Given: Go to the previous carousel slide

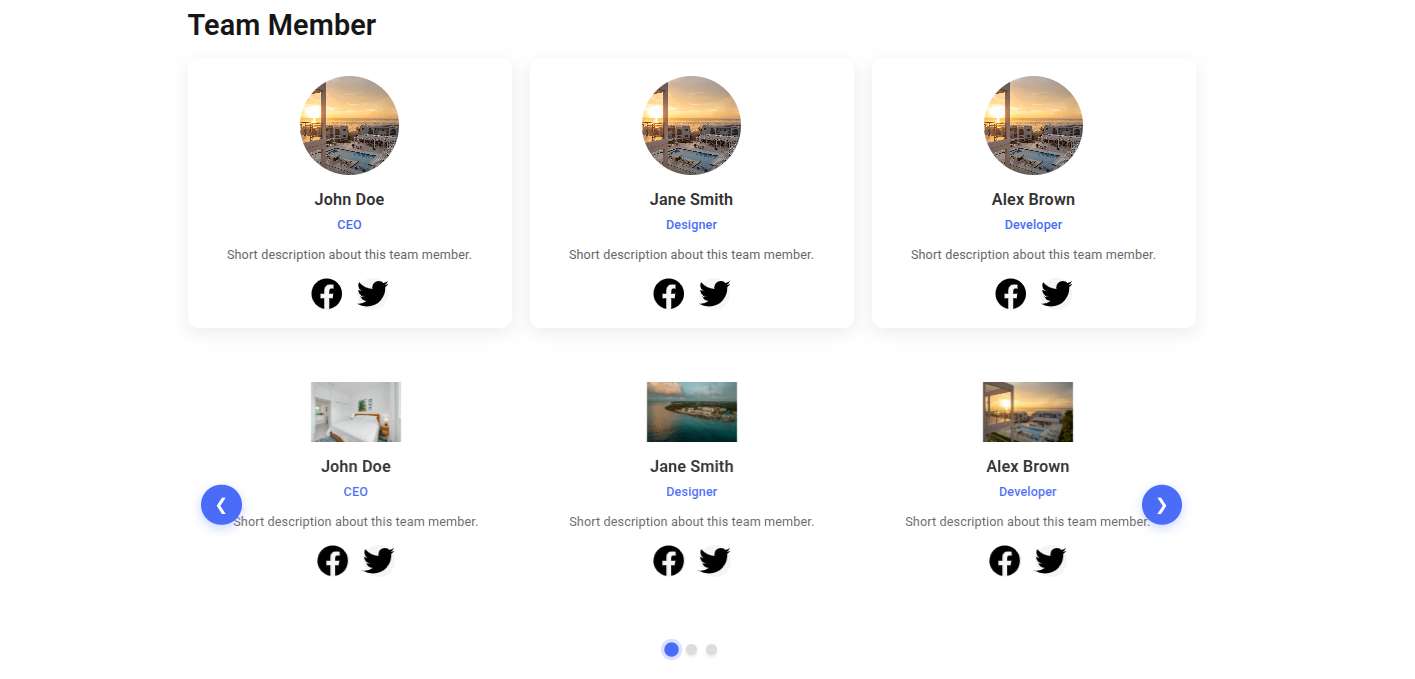Looking at the screenshot, I should (221, 505).
